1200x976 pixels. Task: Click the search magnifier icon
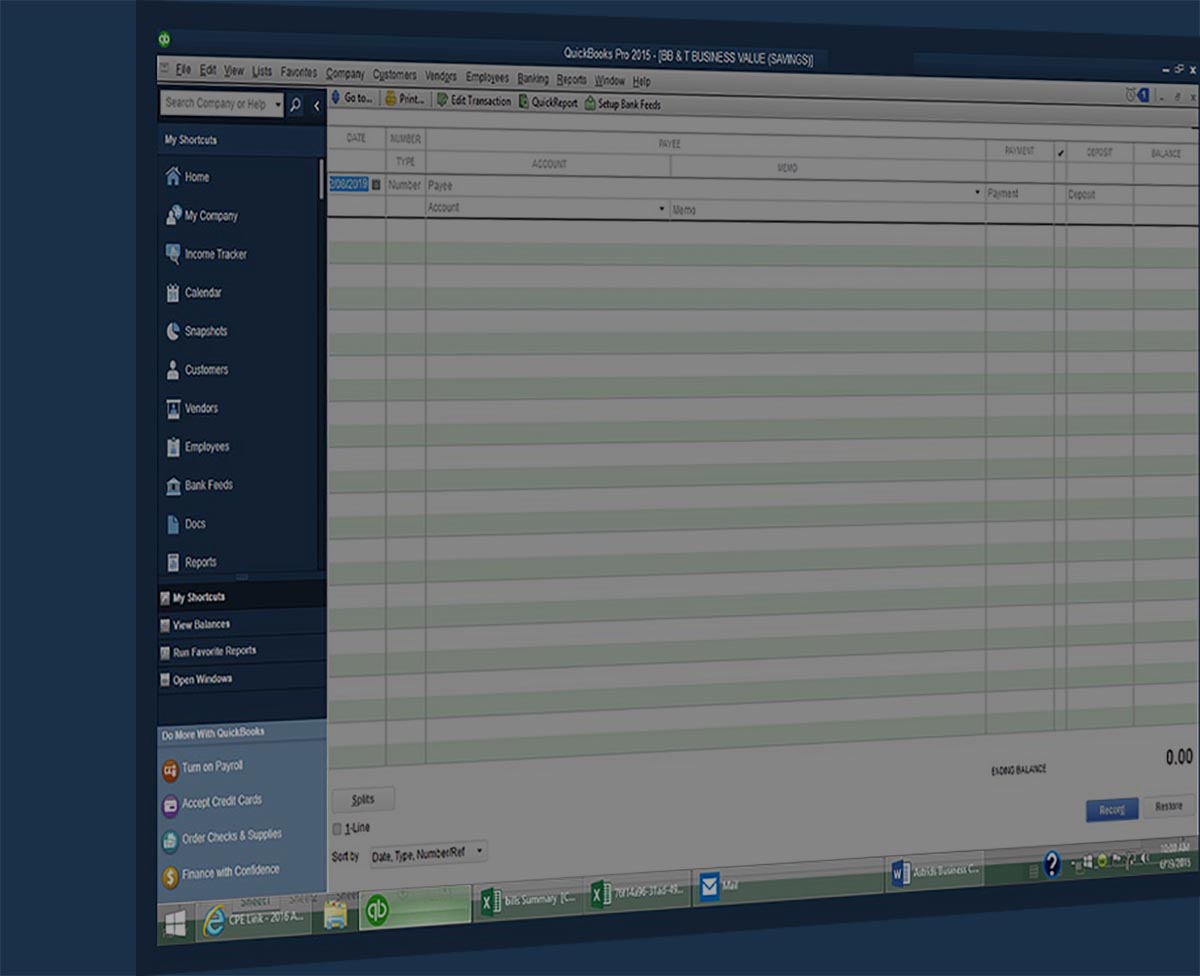point(295,104)
